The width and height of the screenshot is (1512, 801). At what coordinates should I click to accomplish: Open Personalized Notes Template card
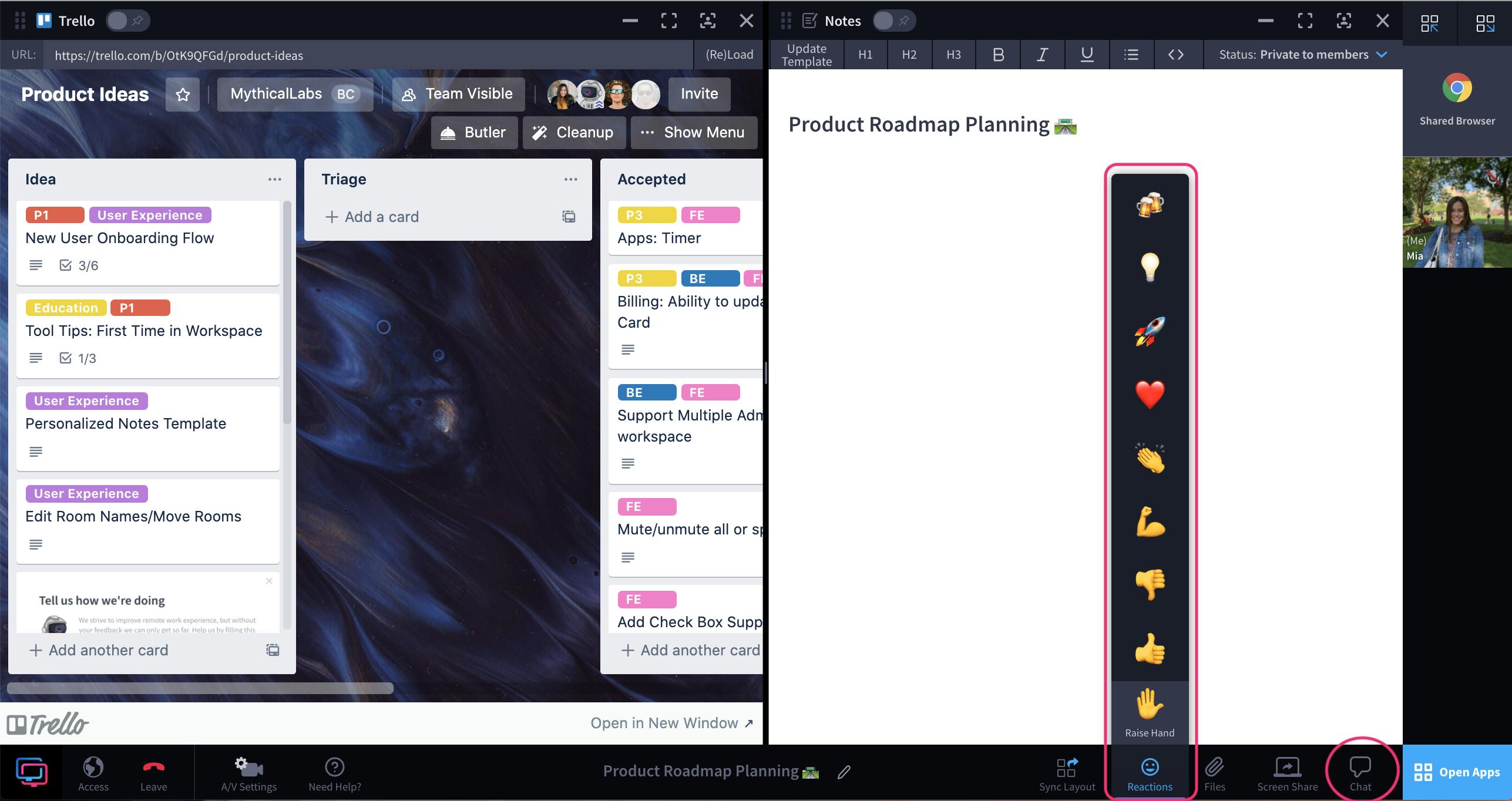coord(148,428)
